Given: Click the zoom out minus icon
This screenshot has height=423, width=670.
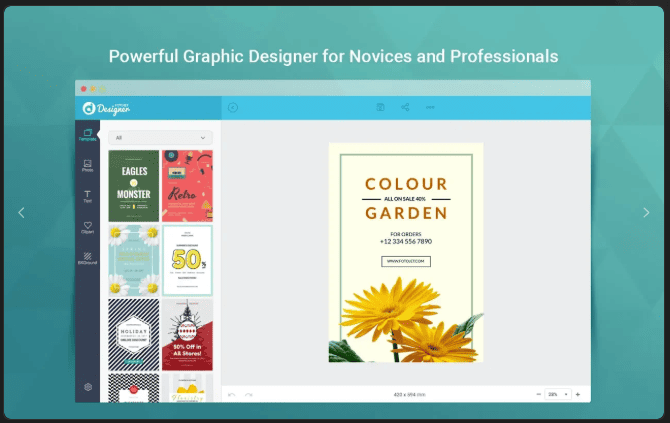Looking at the screenshot, I should (538, 394).
